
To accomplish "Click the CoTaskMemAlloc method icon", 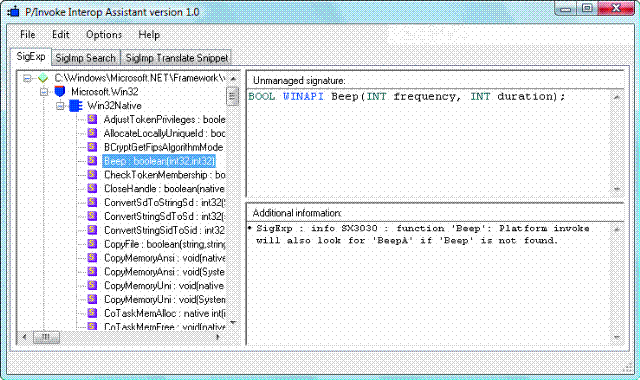I will tap(92, 313).
